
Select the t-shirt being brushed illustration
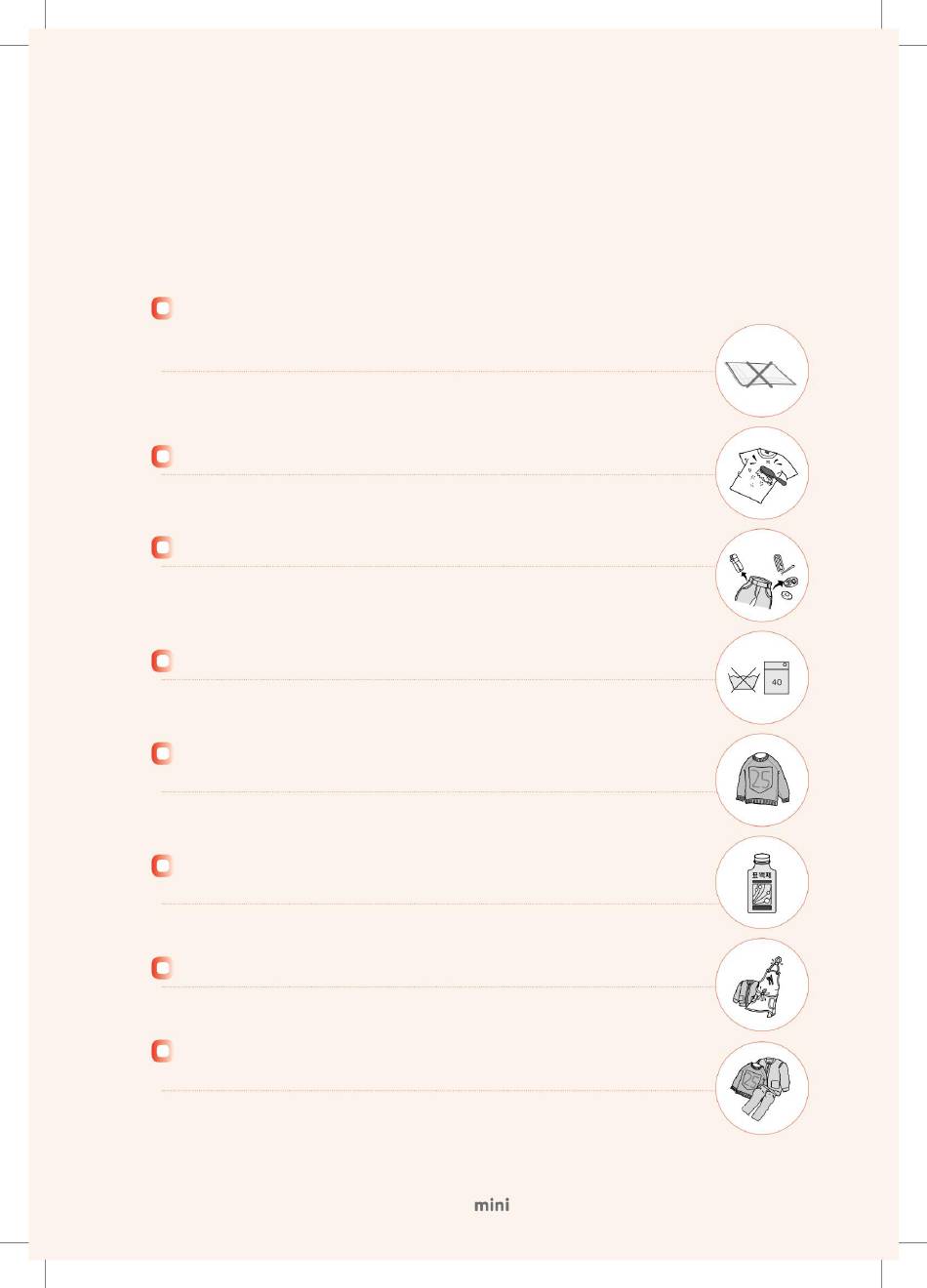(761, 473)
